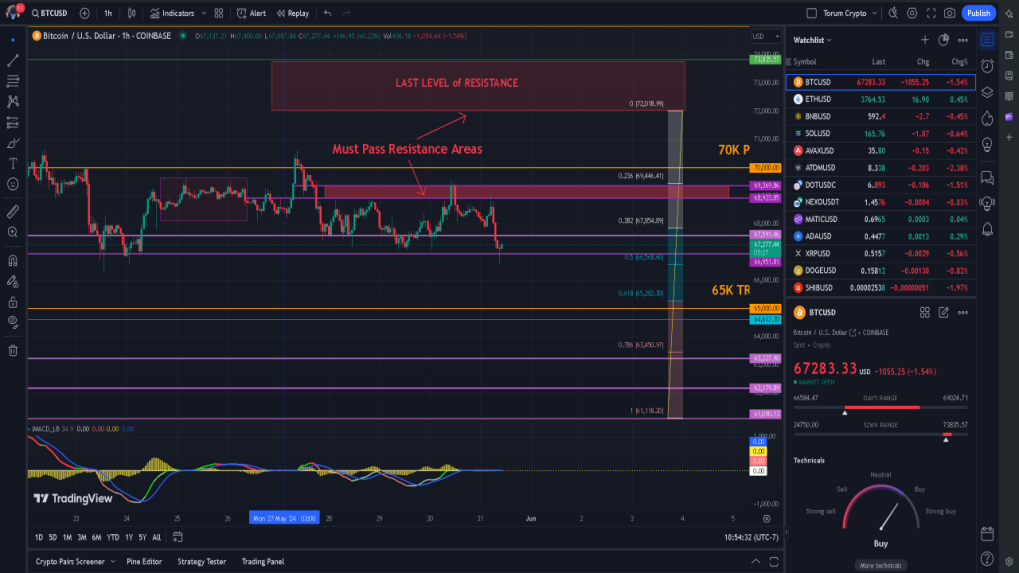
Task: Select the brush drawing tool
Action: click(13, 143)
